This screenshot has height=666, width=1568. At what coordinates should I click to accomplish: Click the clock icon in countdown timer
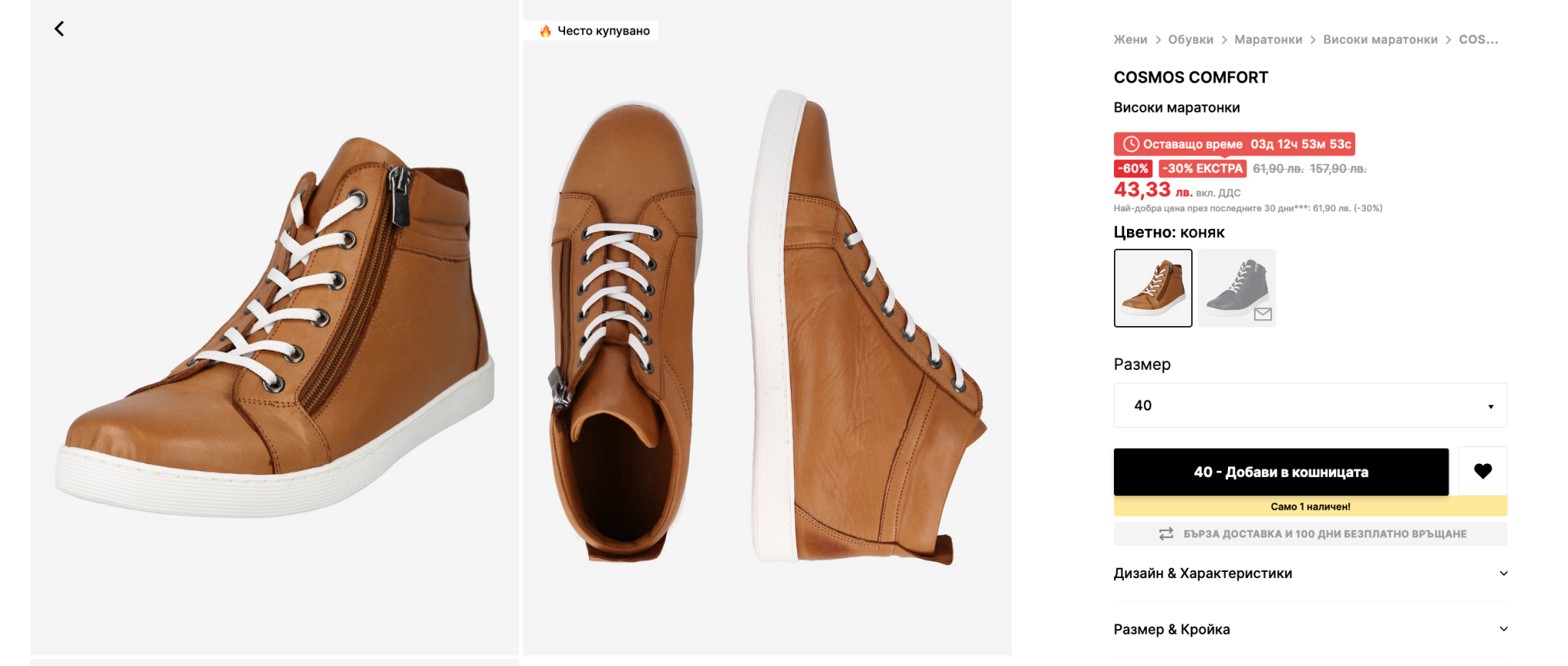tap(1130, 144)
